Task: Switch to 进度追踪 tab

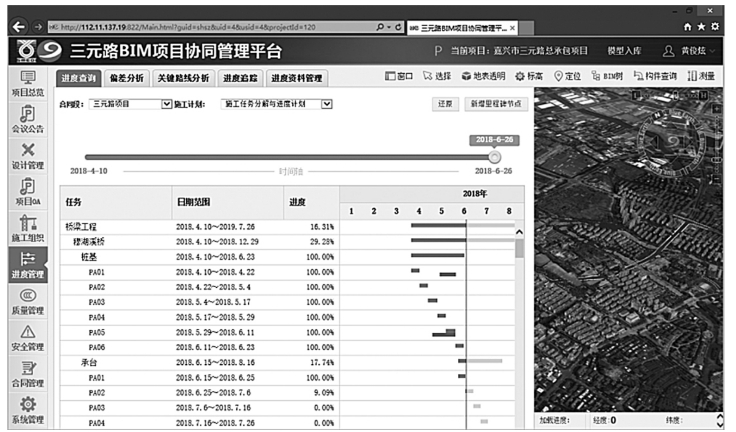Action: coord(240,78)
